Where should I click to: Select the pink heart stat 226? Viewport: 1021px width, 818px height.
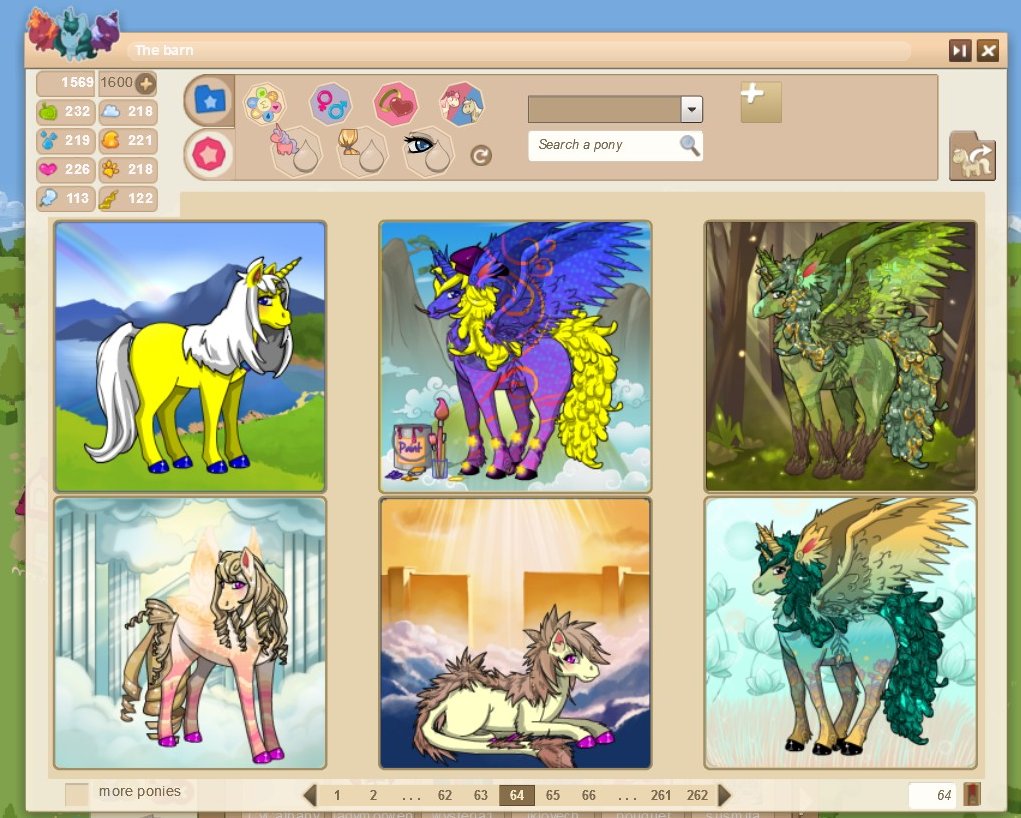(65, 169)
